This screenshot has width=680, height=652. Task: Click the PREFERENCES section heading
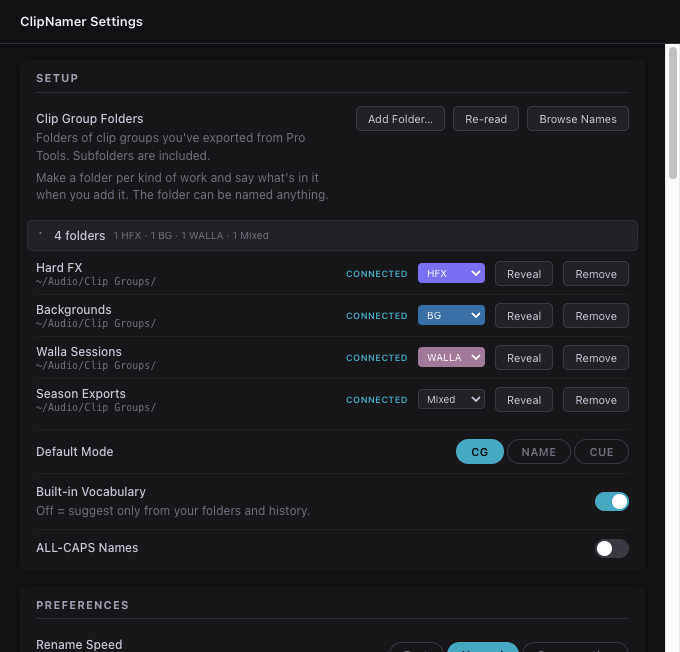pos(82,606)
